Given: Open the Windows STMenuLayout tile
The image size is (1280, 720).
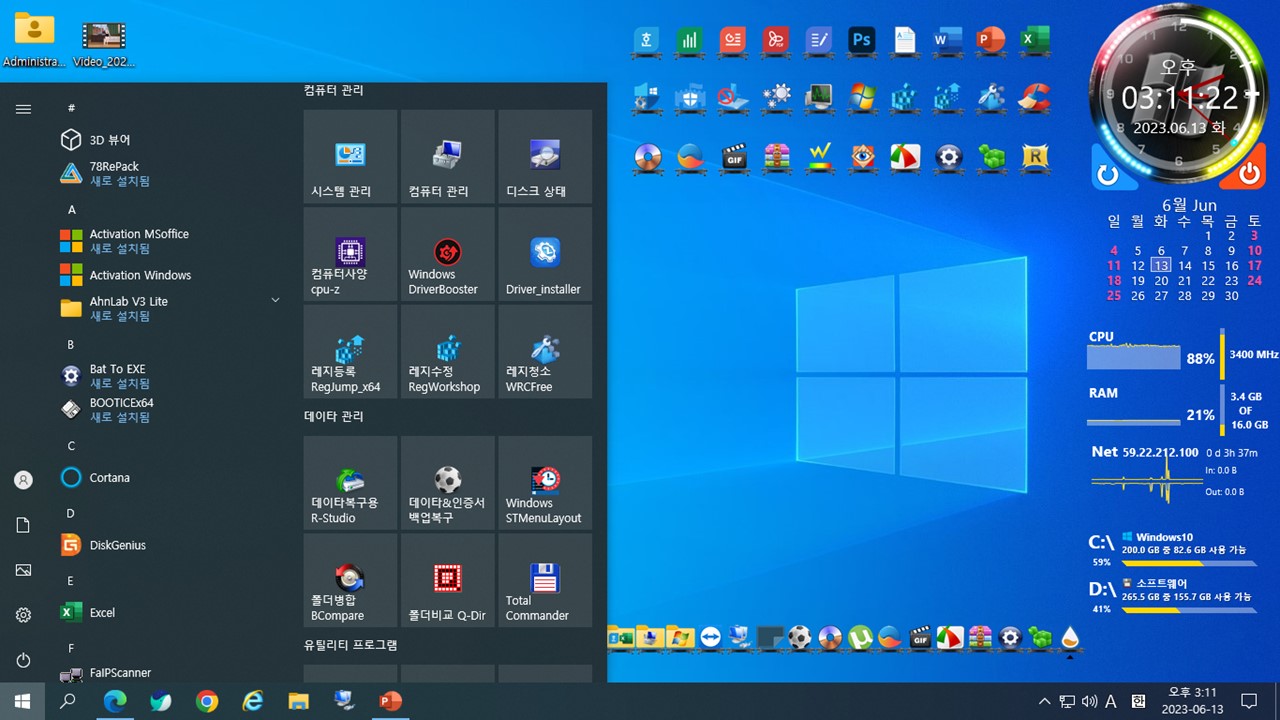Looking at the screenshot, I should tap(545, 482).
